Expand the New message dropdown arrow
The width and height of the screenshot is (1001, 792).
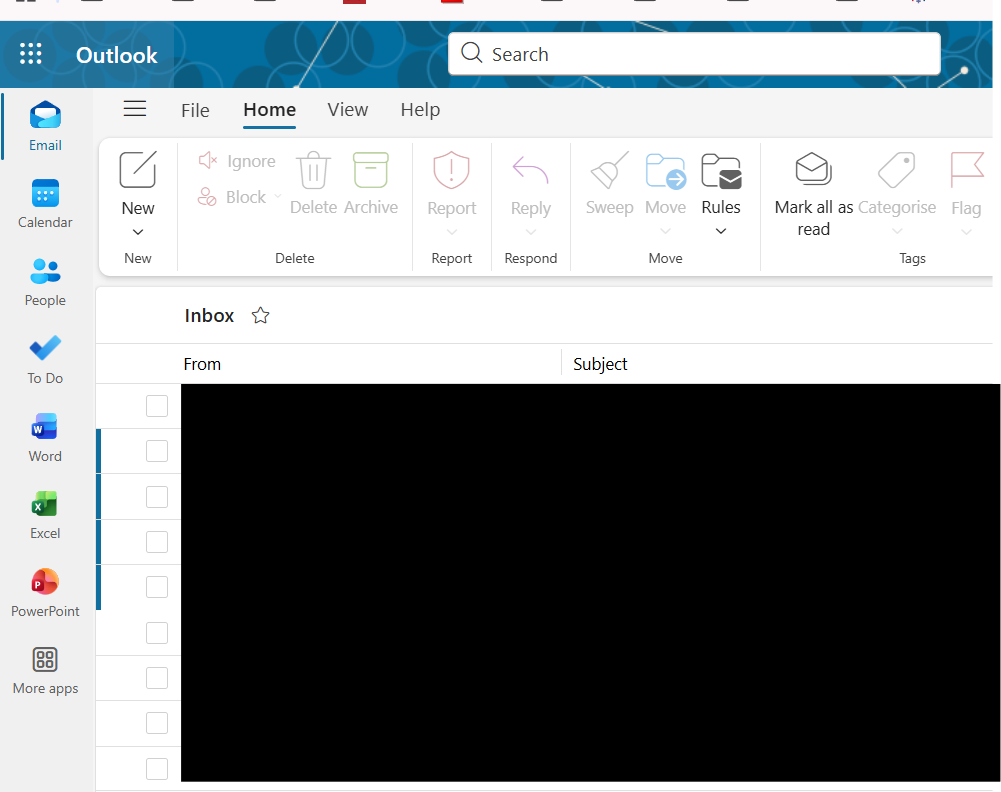coord(137,231)
